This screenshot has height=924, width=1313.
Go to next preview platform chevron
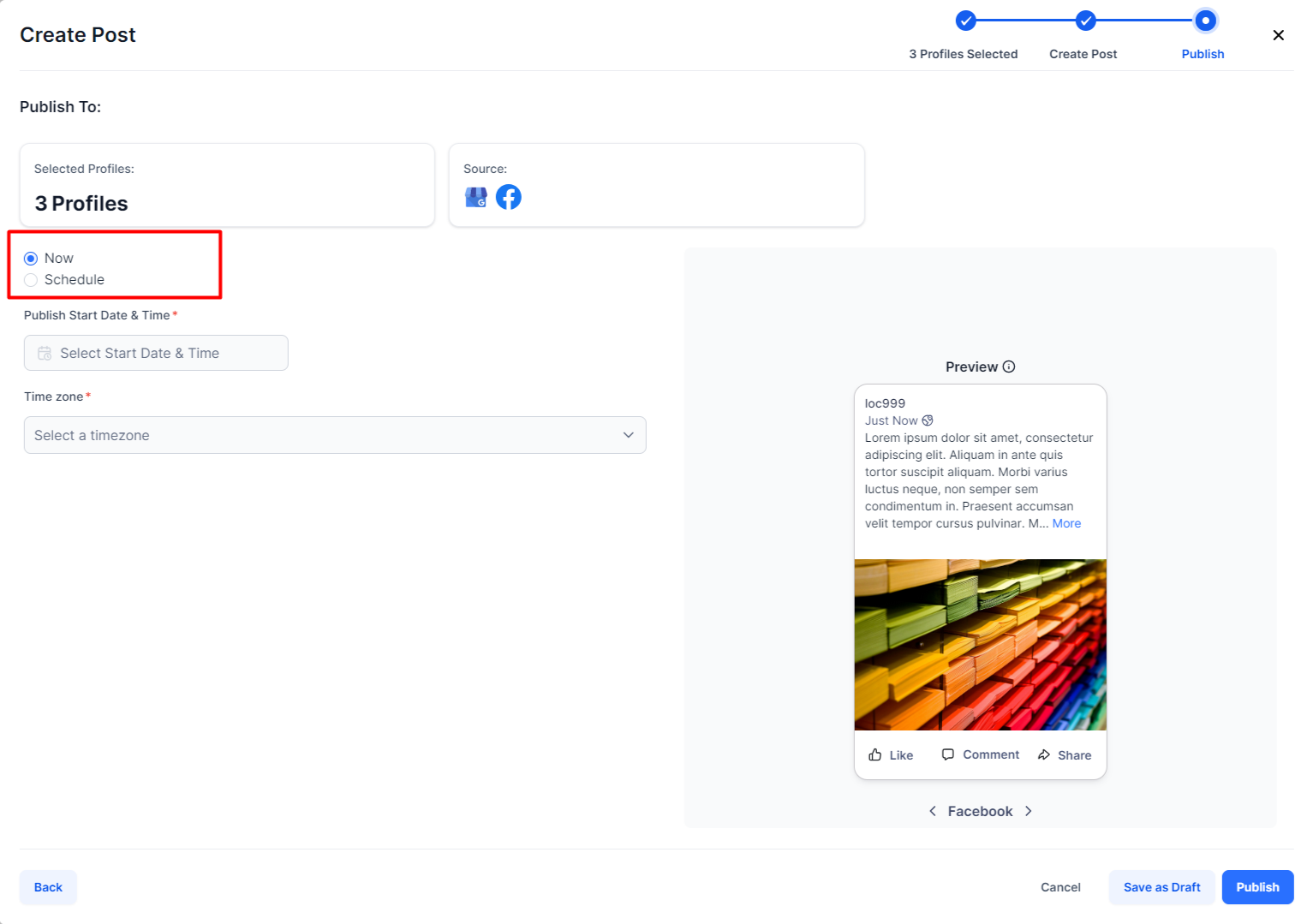1029,811
